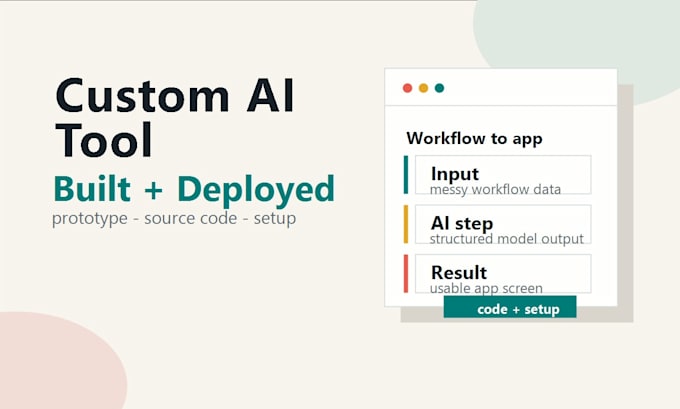
Task: Click the 'Custom AI Tool' title
Action: click(175, 117)
